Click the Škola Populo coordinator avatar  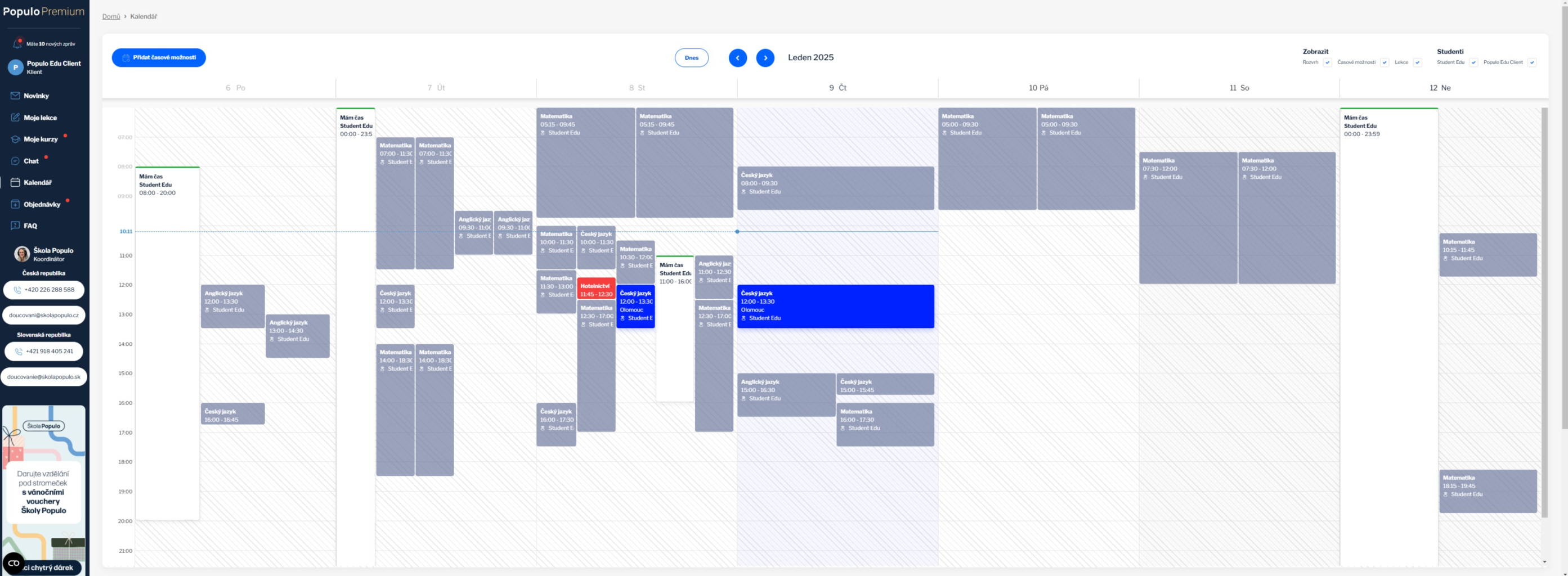pos(22,254)
